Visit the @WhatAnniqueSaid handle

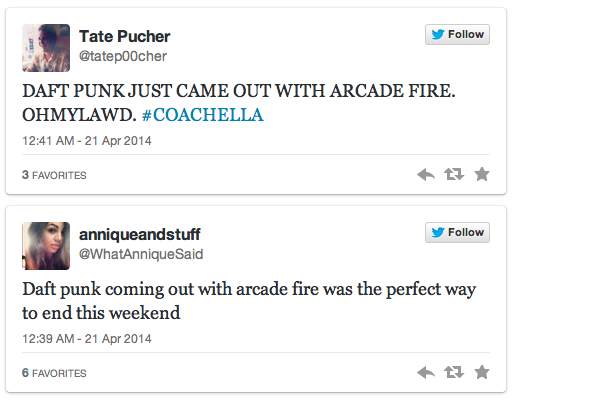tap(141, 254)
